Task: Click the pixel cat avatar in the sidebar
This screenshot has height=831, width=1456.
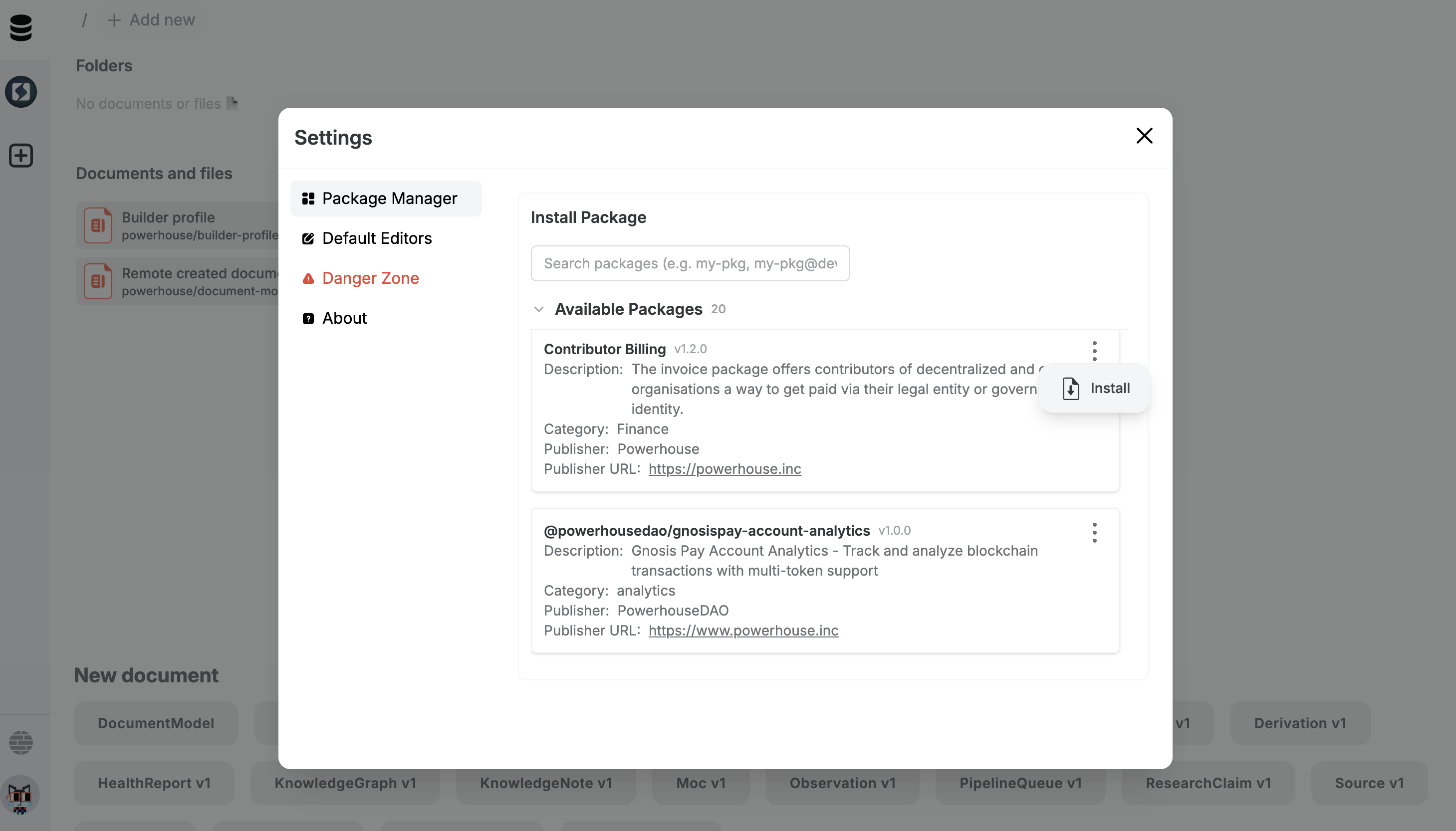Action: click(20, 795)
